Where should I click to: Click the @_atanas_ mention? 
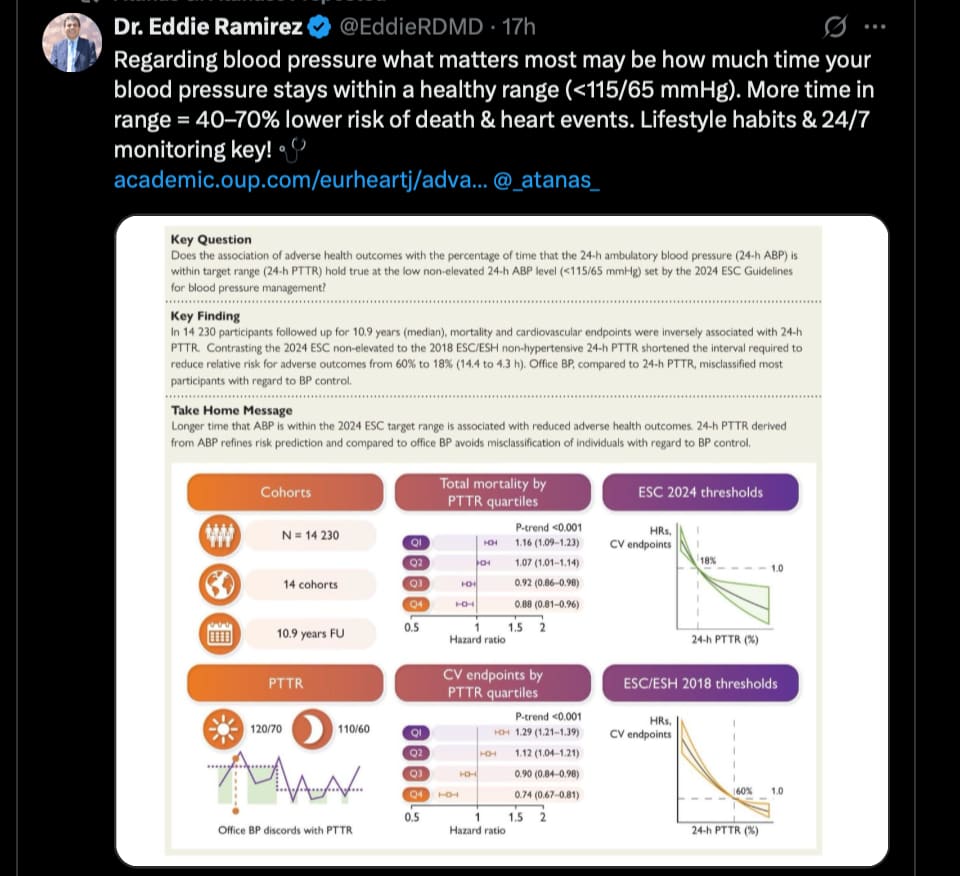[546, 180]
